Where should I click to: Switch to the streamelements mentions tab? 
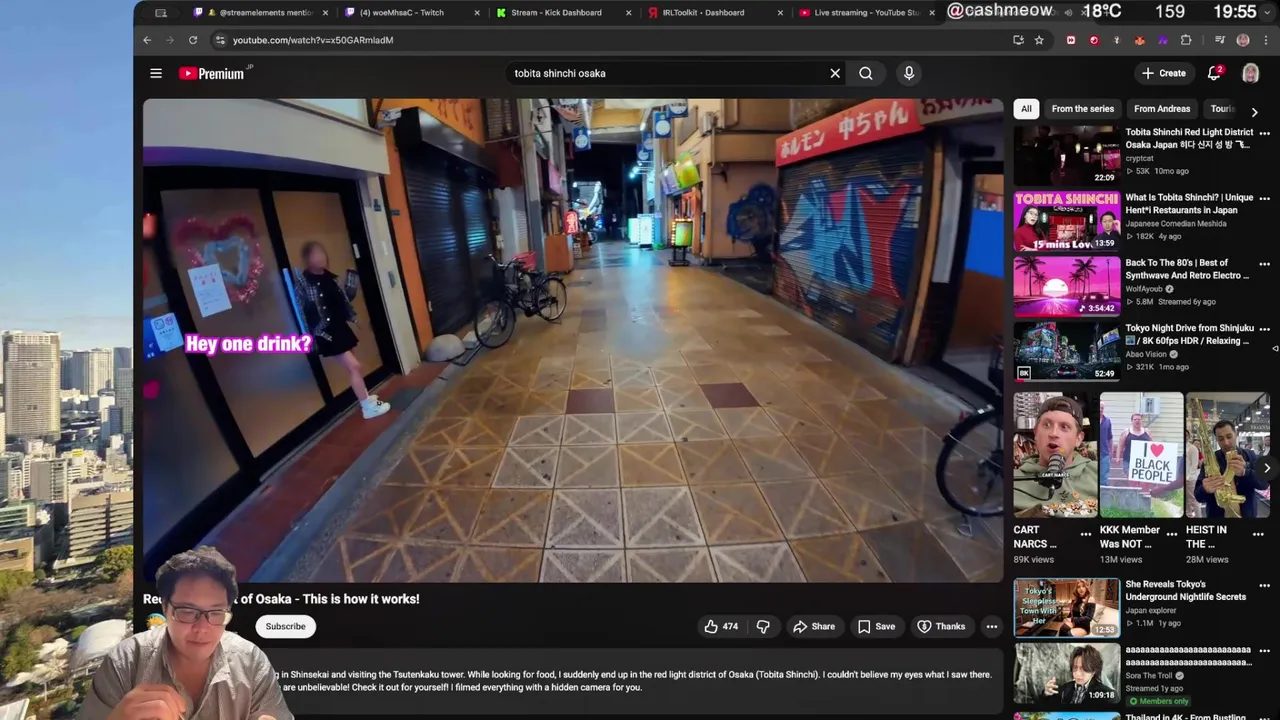pyautogui.click(x=259, y=13)
